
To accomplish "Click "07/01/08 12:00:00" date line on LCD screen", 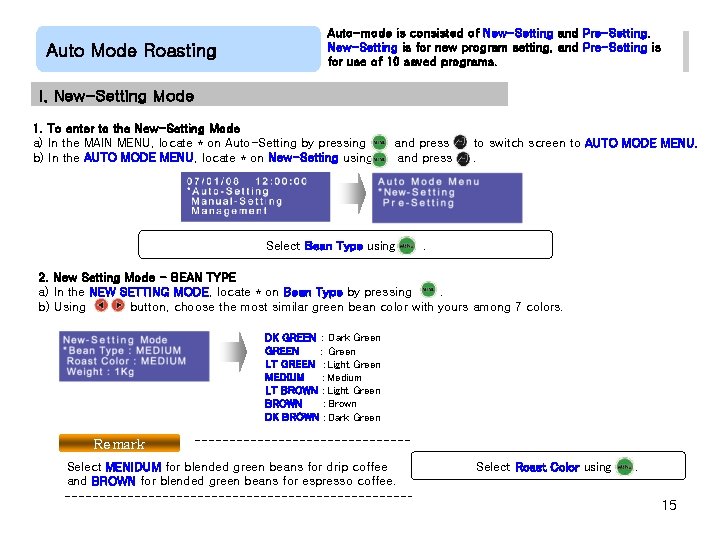I will pyautogui.click(x=247, y=181).
